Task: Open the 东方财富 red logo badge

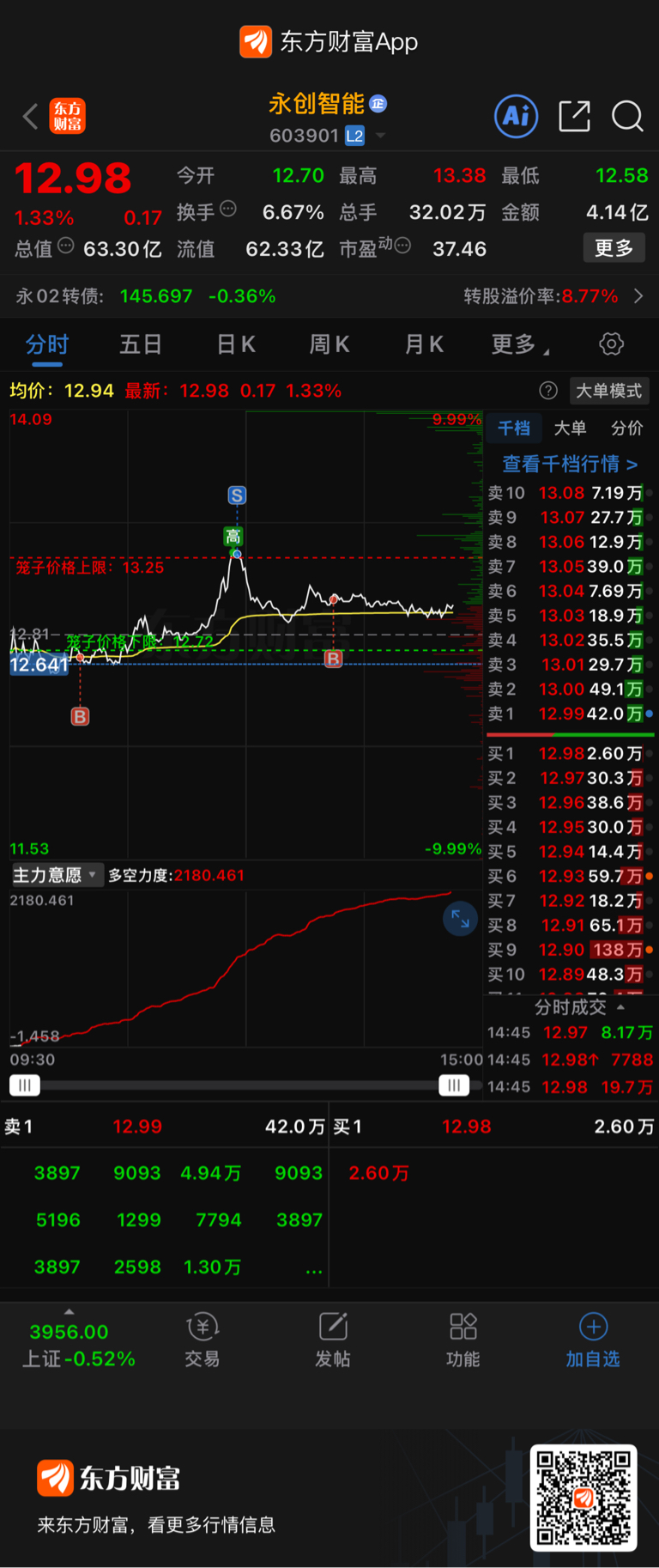Action: click(68, 116)
